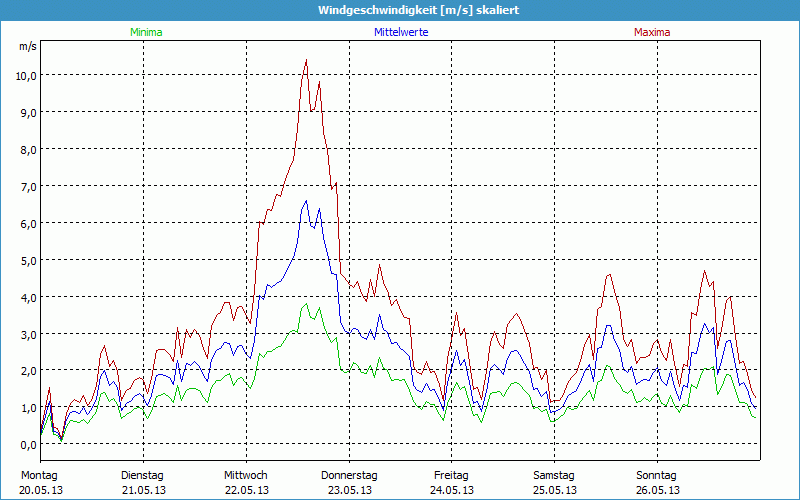800x500 pixels.
Task: Click the 8,0 y-axis value
Action: 29,150
